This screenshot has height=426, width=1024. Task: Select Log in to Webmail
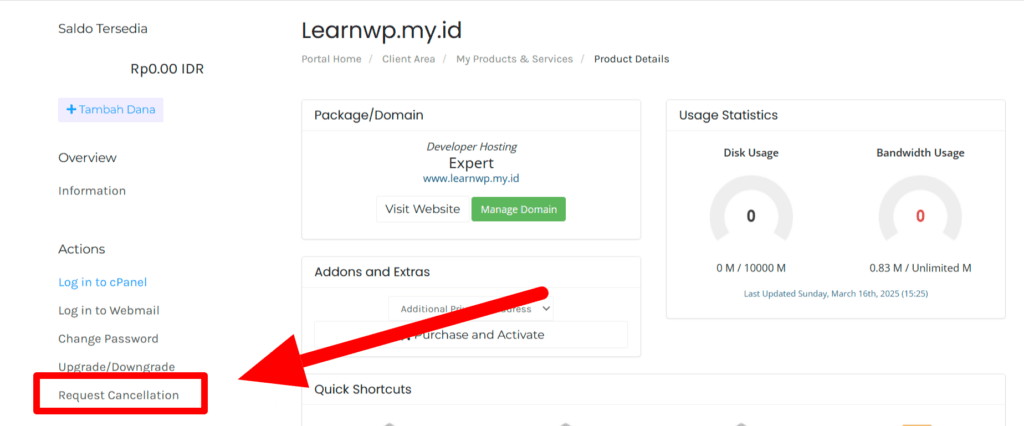[109, 310]
